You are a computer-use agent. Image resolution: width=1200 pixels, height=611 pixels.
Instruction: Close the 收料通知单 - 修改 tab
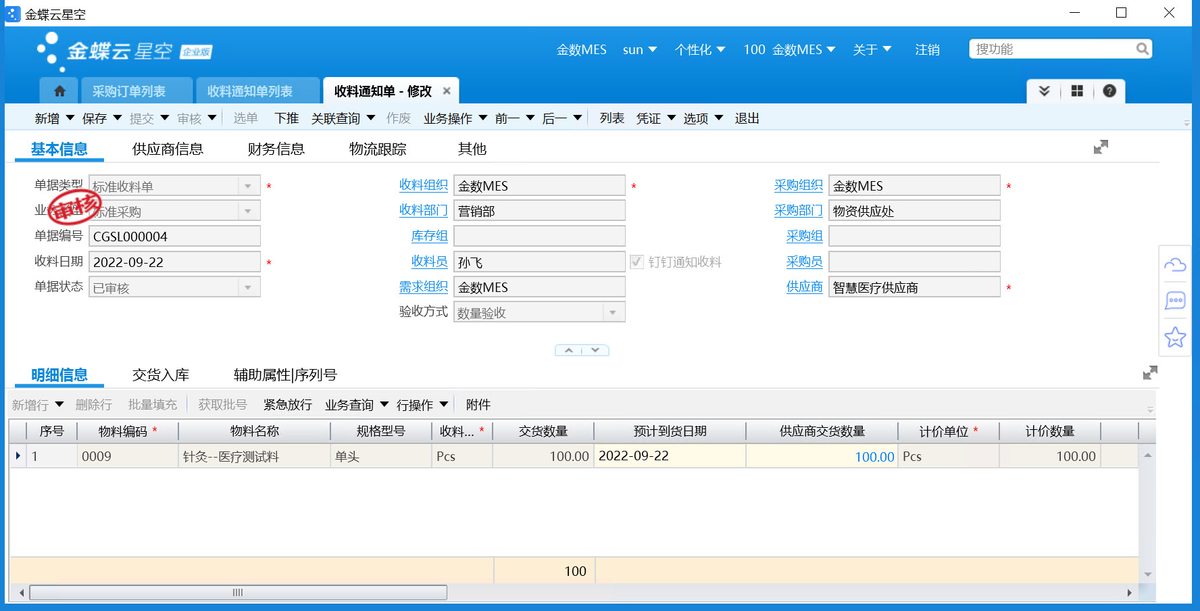pyautogui.click(x=447, y=91)
